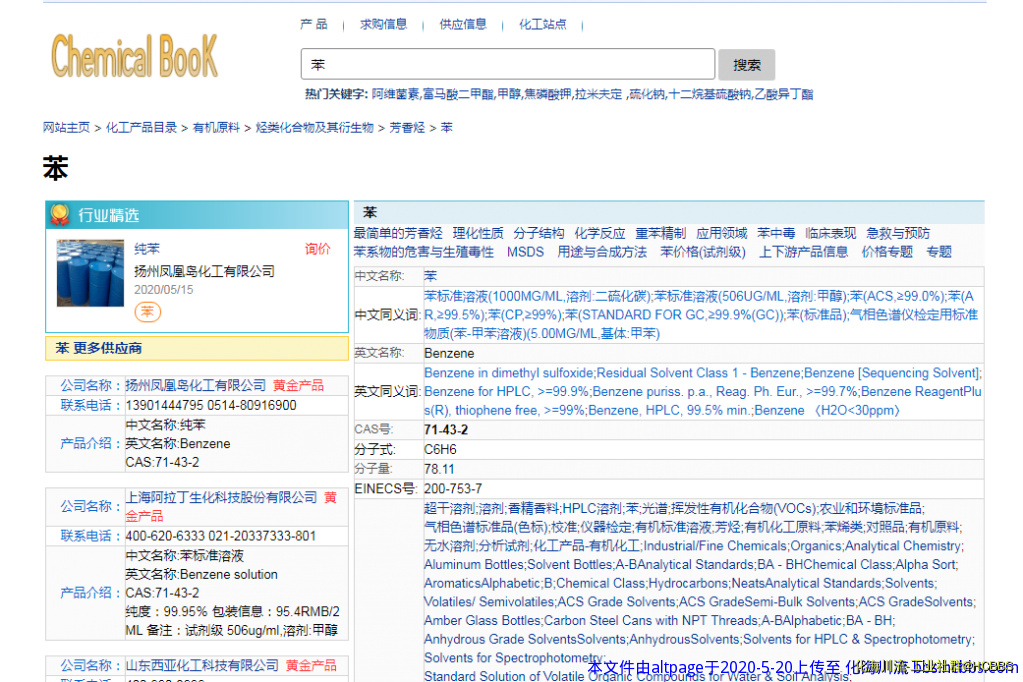This screenshot has height=682, width=1023.
Task: Jump to 理化性质 section
Action: (478, 233)
